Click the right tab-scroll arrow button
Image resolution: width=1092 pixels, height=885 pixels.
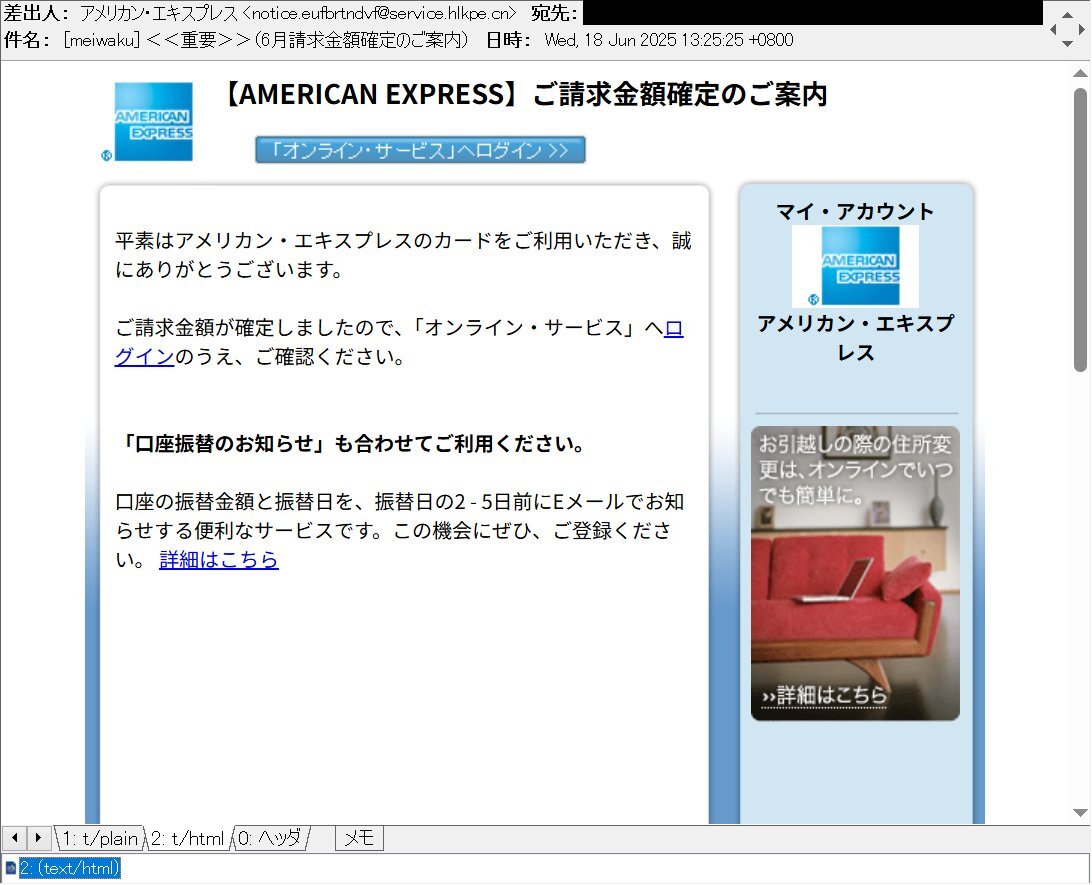point(38,838)
